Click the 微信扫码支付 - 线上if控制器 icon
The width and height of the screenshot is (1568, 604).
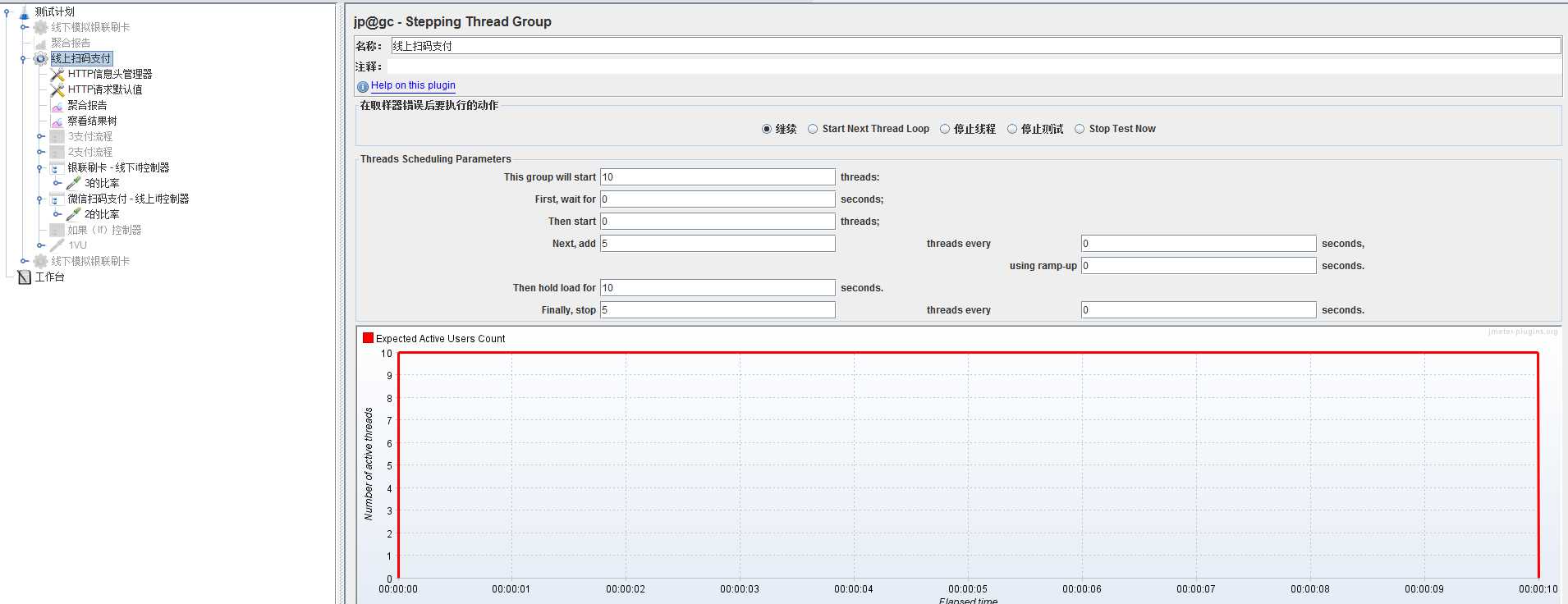[57, 199]
